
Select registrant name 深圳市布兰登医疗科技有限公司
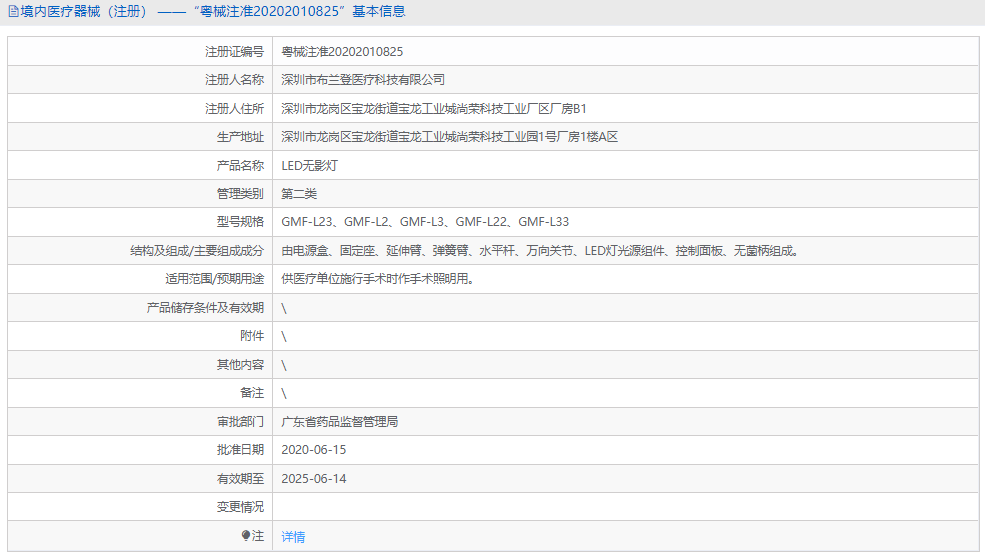coord(363,80)
